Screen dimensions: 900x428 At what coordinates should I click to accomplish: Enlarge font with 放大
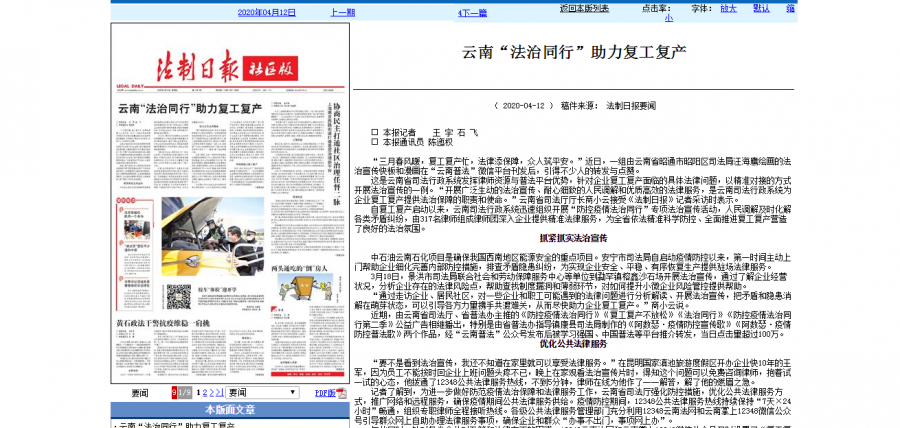[728, 9]
